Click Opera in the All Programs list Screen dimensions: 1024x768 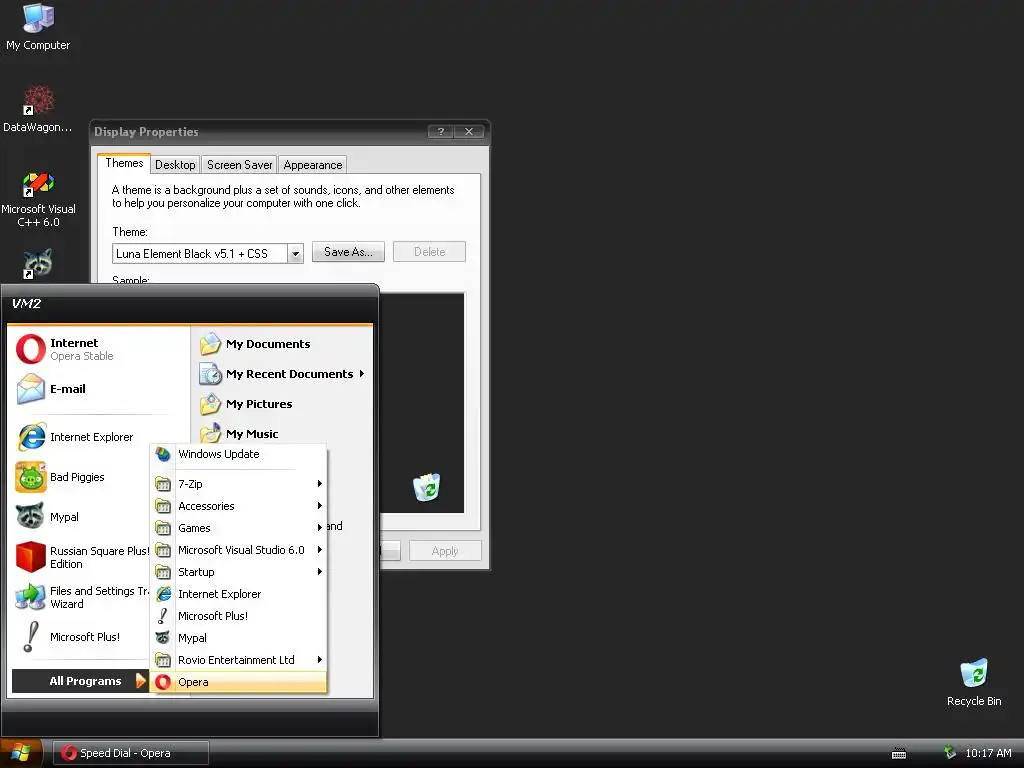[238, 682]
